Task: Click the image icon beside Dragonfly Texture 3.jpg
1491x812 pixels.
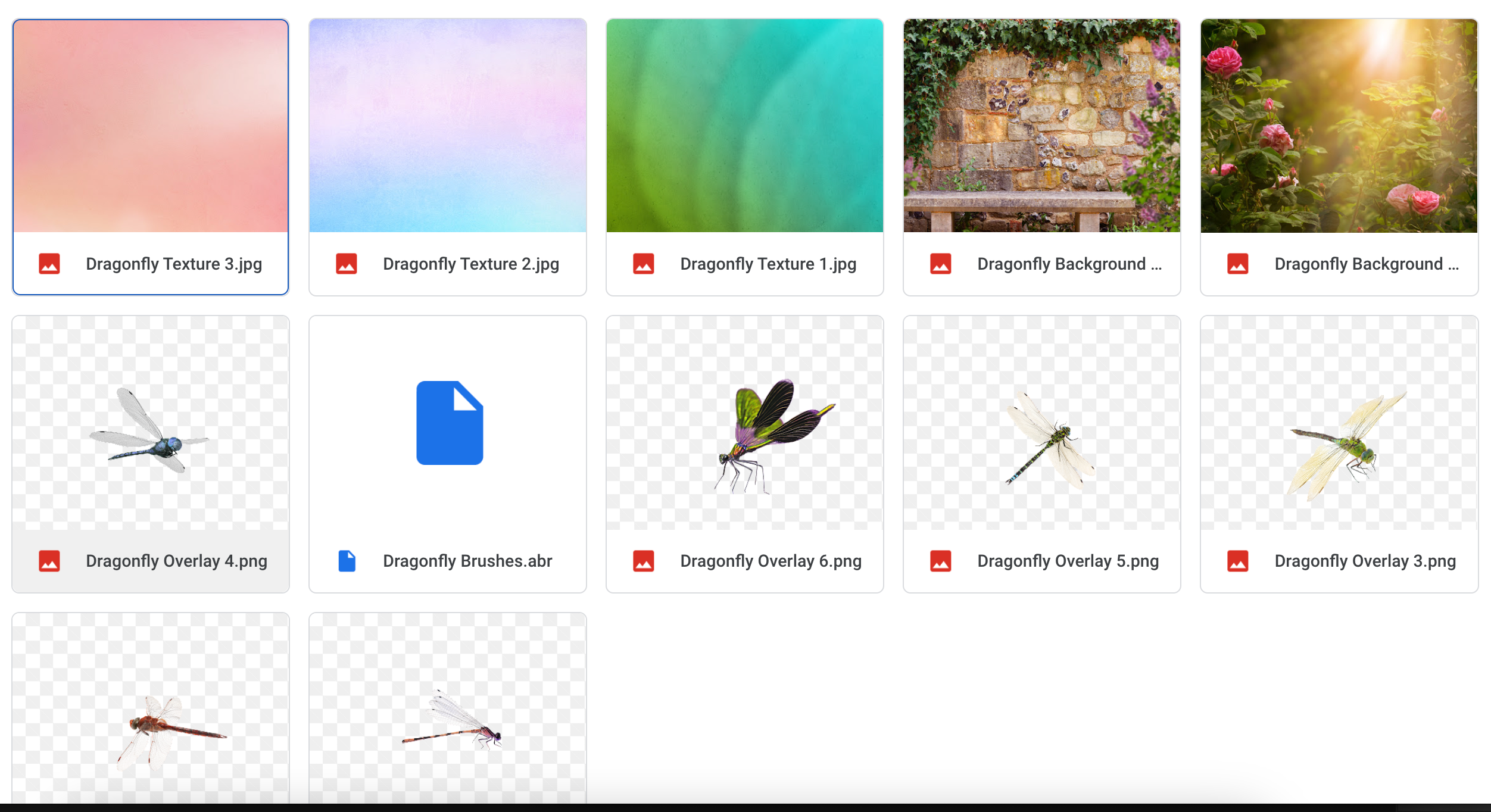Action: (x=49, y=264)
